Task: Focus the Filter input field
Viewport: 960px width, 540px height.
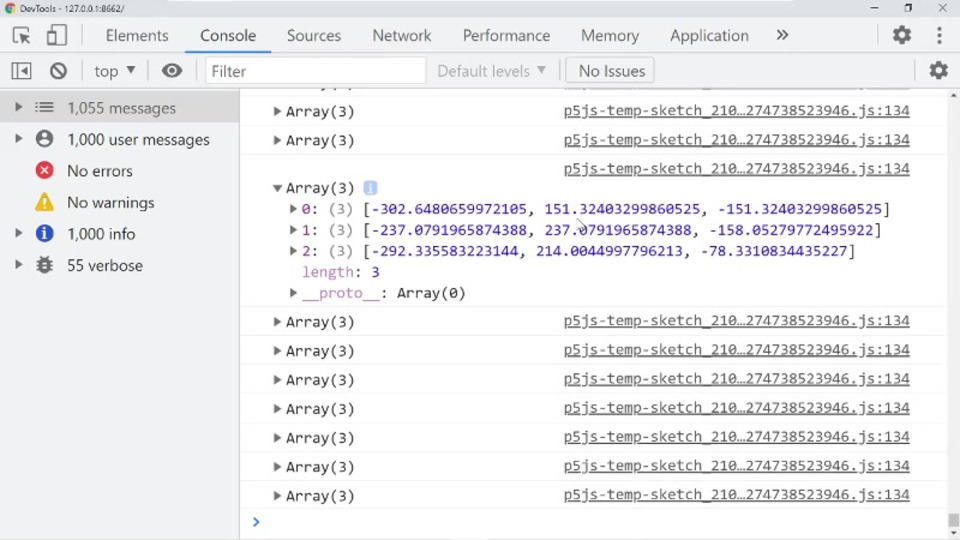Action: coord(315,71)
